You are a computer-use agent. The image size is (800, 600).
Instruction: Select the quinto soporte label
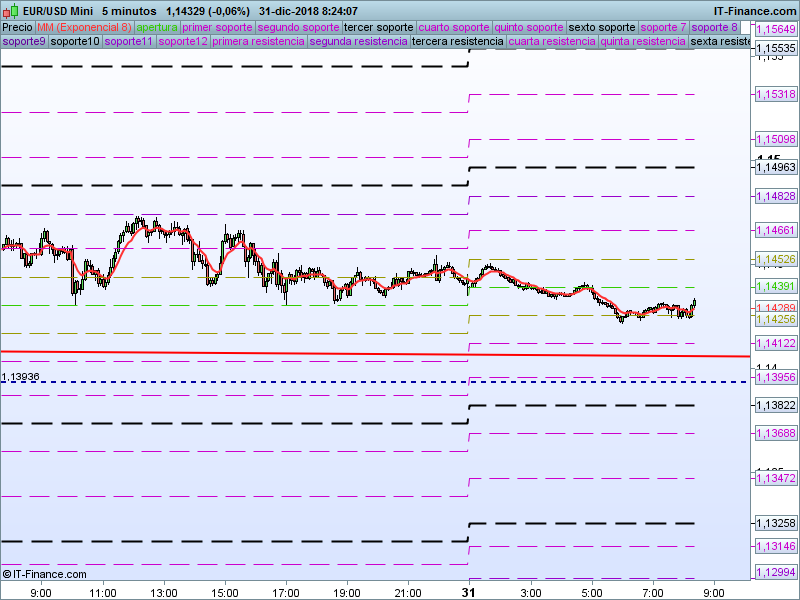coord(529,27)
